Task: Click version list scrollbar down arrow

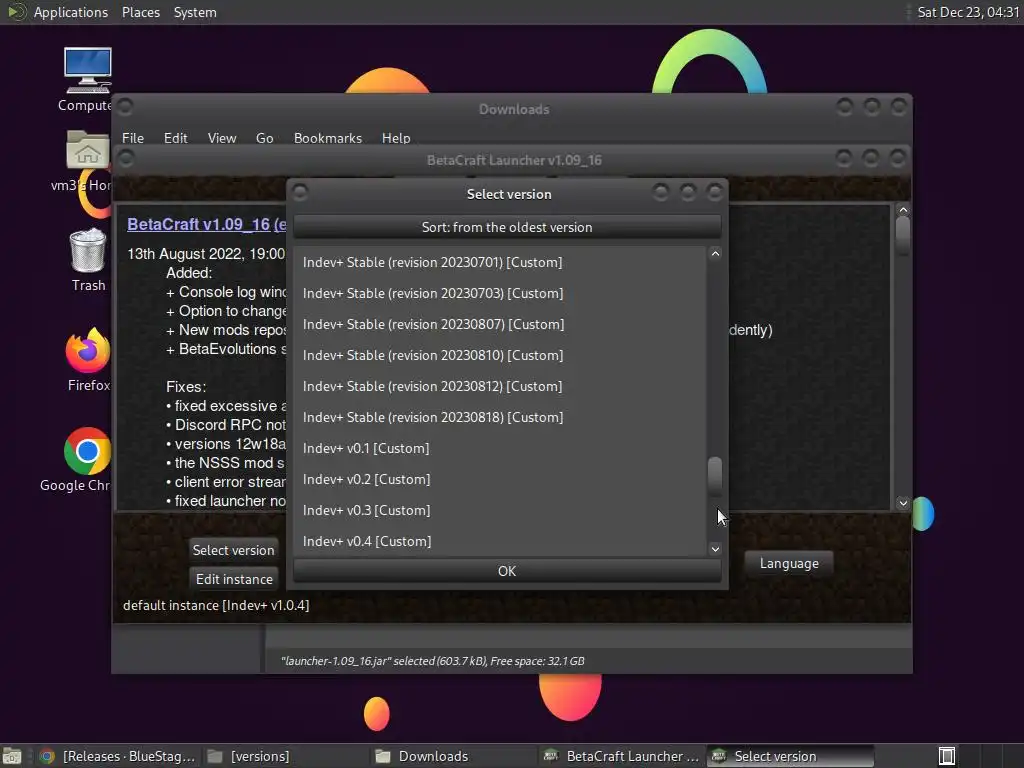Action: tap(715, 549)
